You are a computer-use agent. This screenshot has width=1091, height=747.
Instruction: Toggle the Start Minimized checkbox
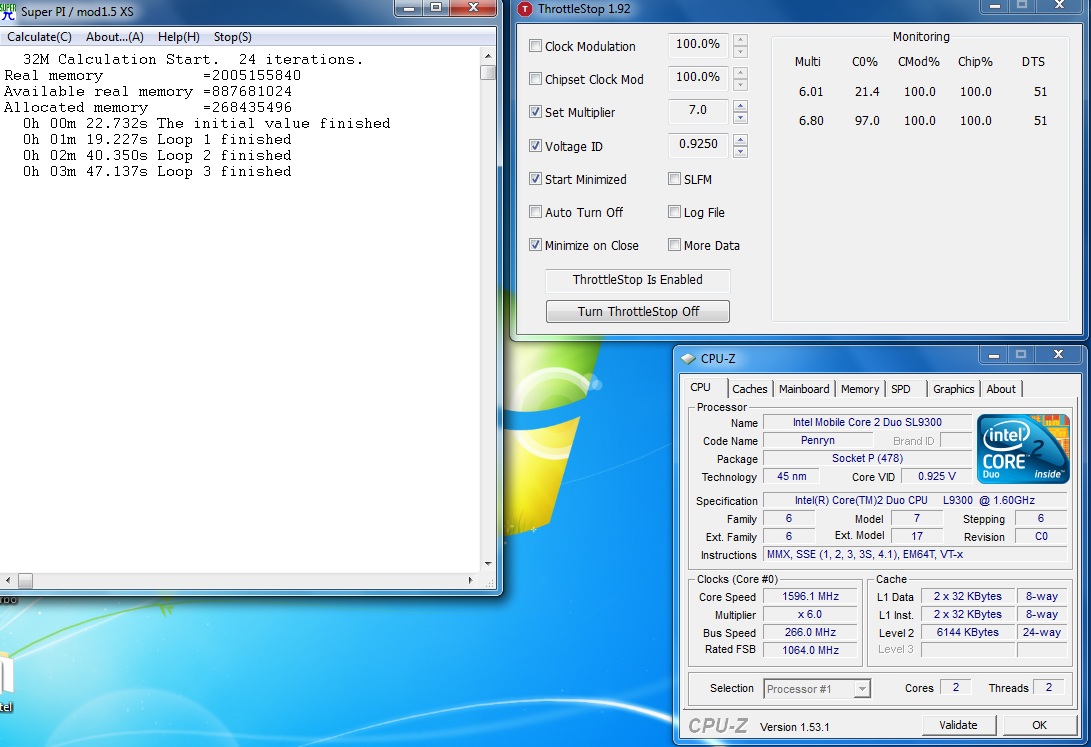(535, 179)
